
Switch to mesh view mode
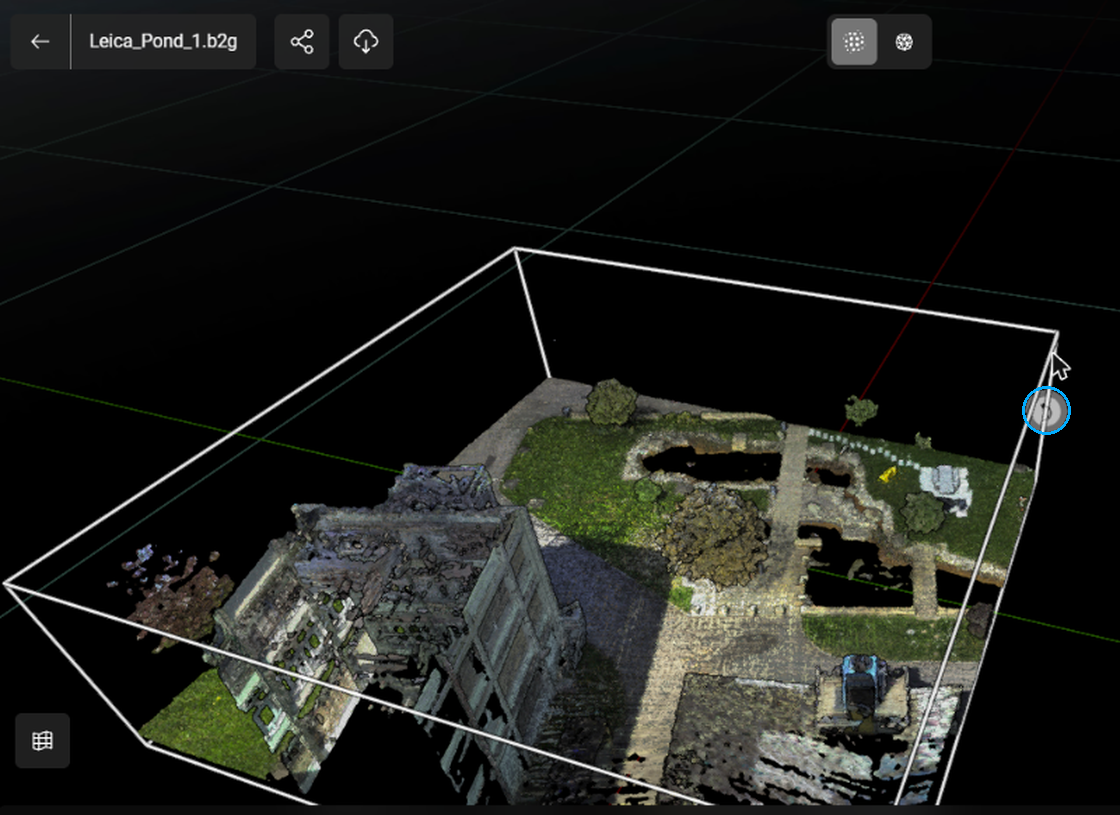point(904,42)
